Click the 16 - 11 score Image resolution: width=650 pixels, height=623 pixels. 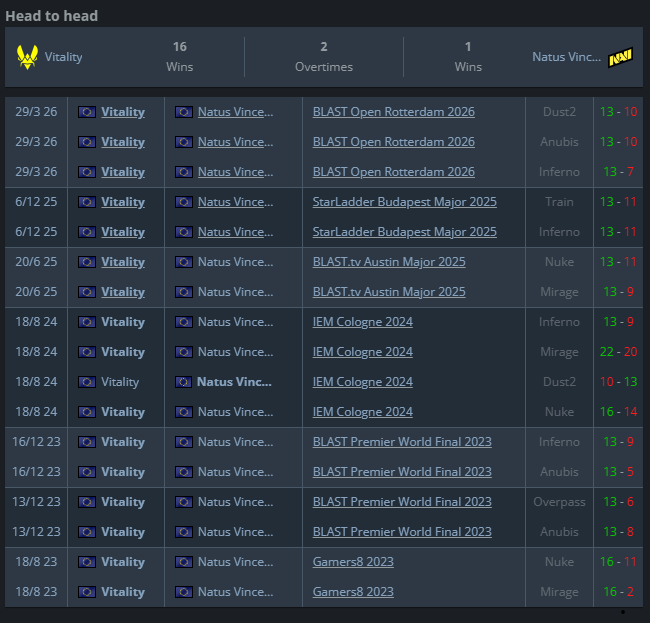pos(618,562)
